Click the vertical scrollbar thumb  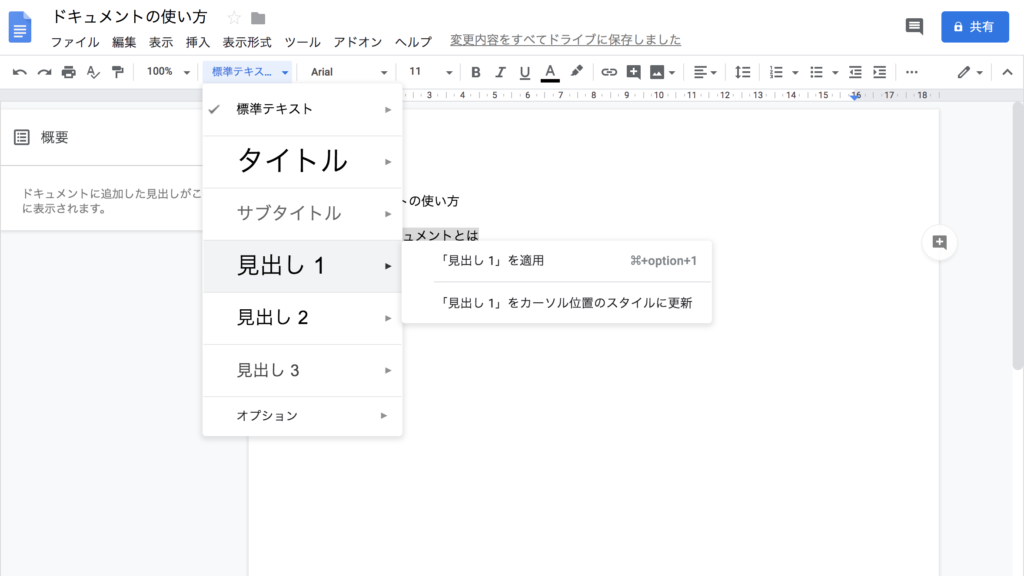click(x=1017, y=236)
